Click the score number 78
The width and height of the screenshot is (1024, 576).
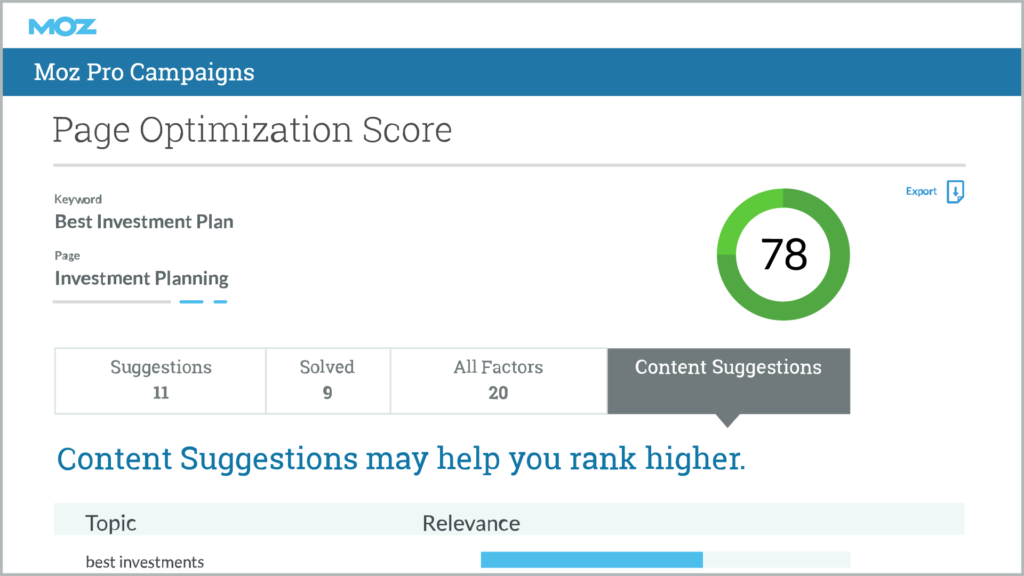[x=783, y=255]
